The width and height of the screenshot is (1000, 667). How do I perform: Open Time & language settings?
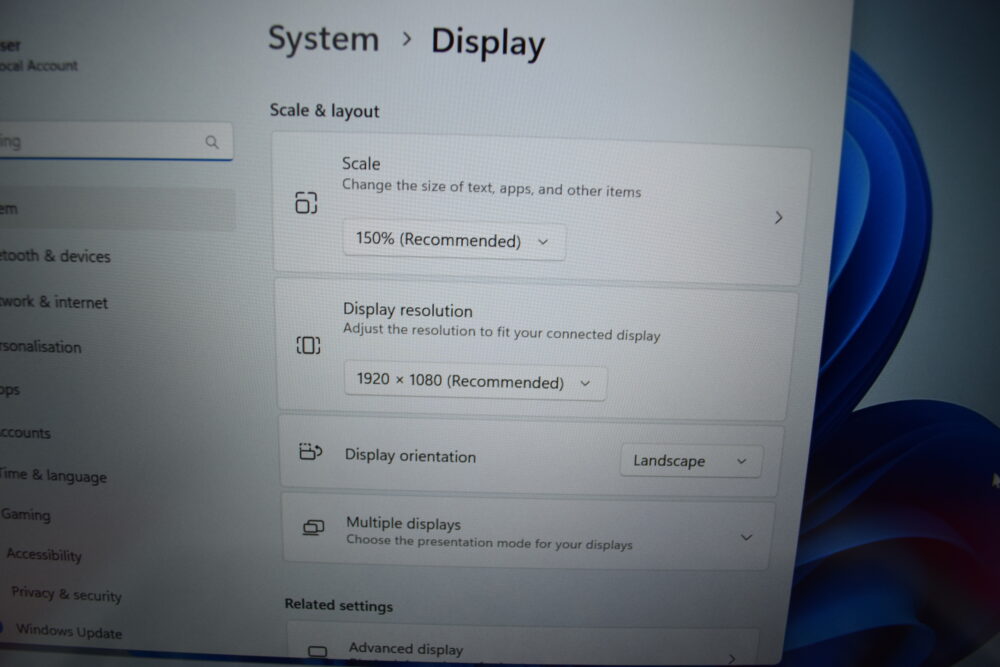(53, 476)
